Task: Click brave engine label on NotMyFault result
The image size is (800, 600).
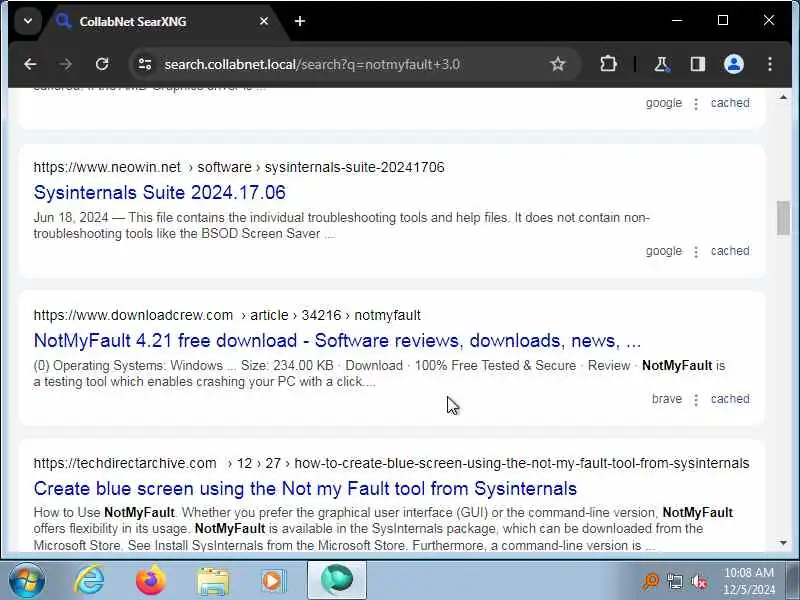Action: pyautogui.click(x=667, y=398)
